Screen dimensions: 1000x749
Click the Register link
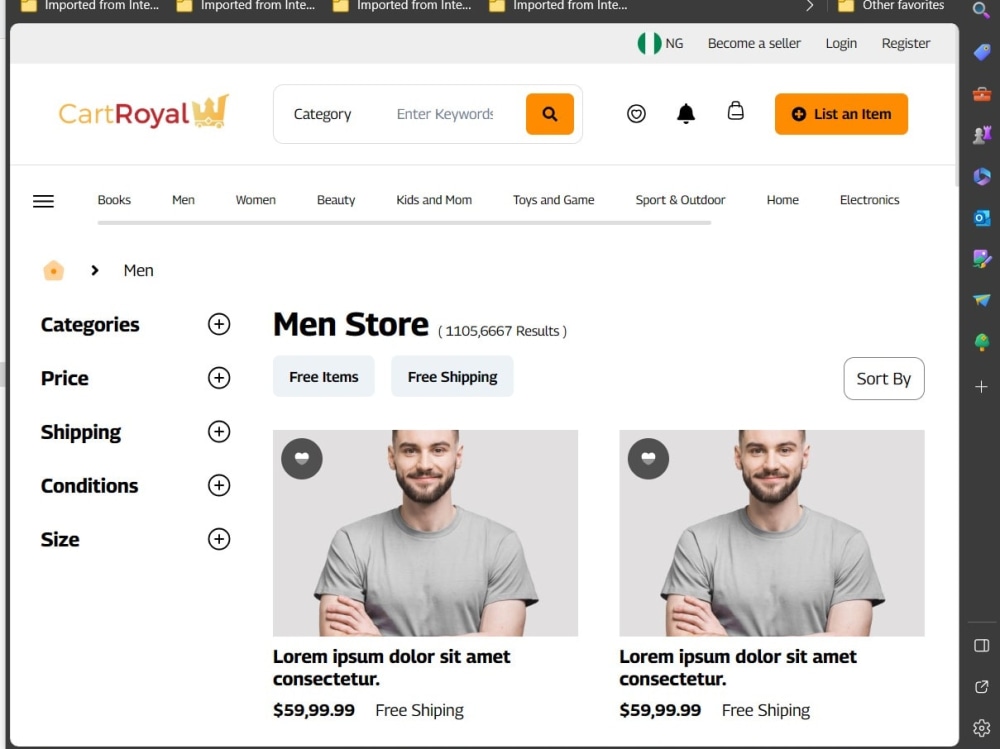point(906,43)
